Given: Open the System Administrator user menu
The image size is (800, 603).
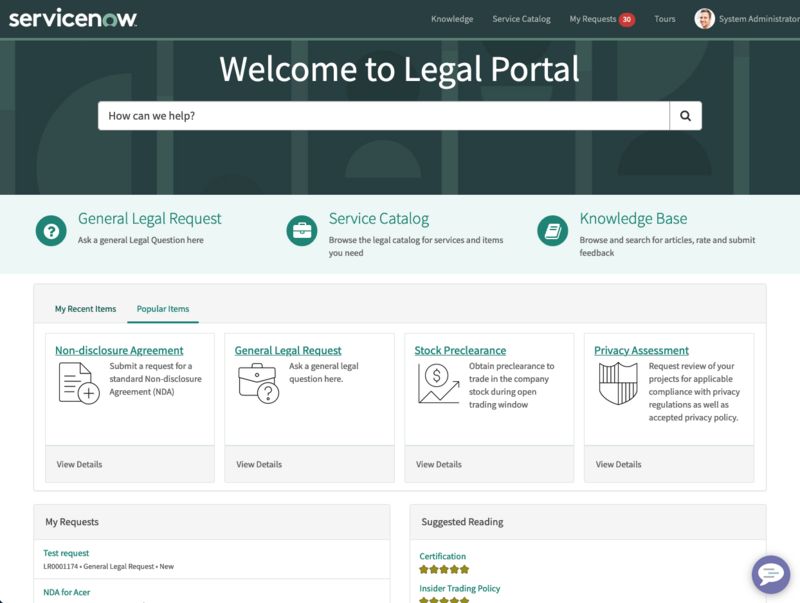Looking at the screenshot, I should (759, 19).
